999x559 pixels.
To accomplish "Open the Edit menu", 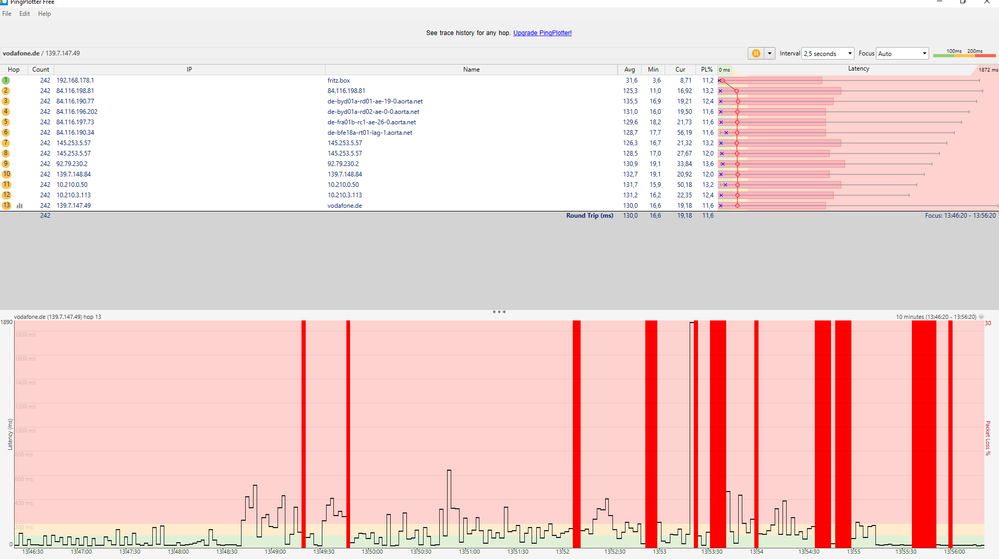I will click(x=24, y=13).
